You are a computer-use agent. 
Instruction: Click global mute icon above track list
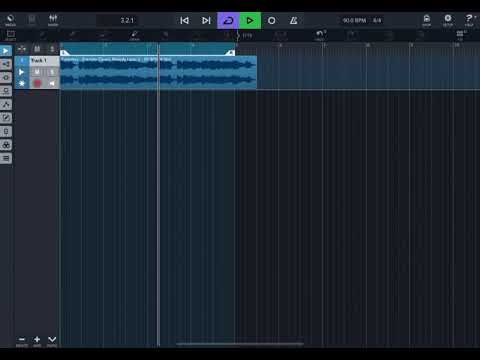[x=37, y=49]
